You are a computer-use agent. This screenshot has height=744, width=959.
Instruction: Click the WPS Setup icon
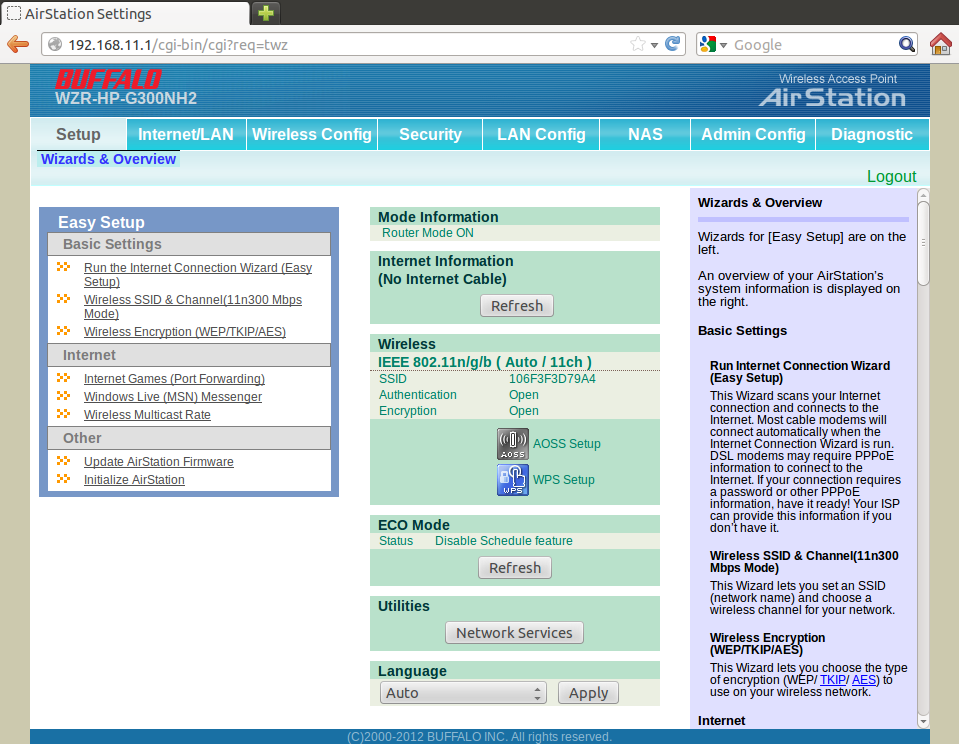(x=513, y=480)
